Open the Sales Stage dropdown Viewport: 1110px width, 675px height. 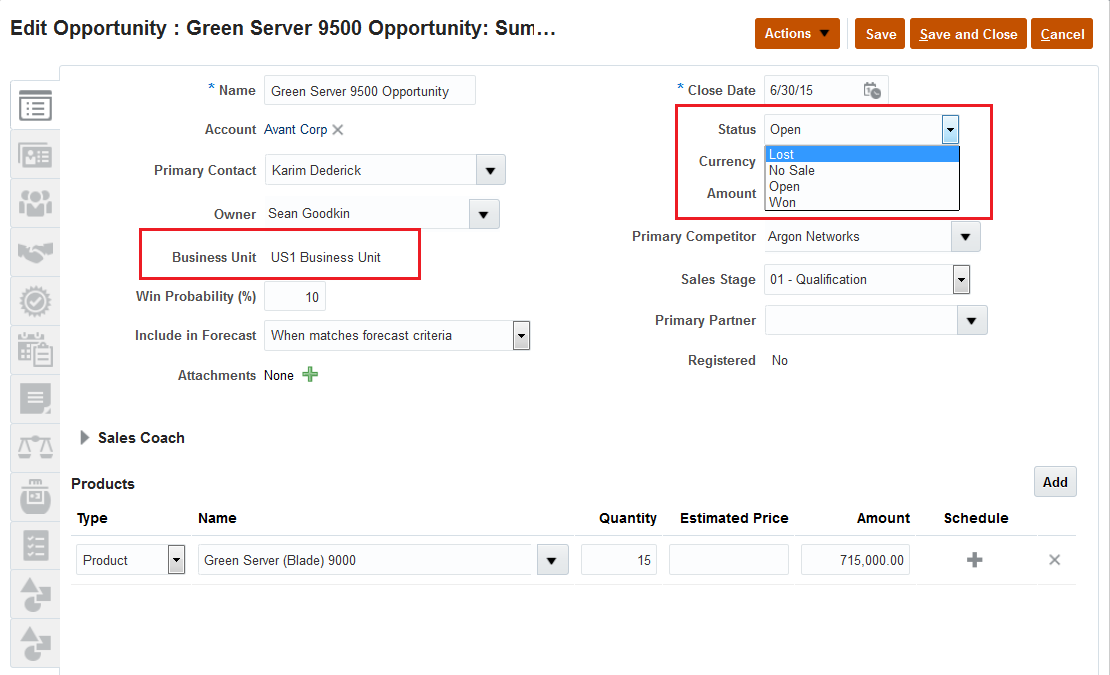point(961,279)
